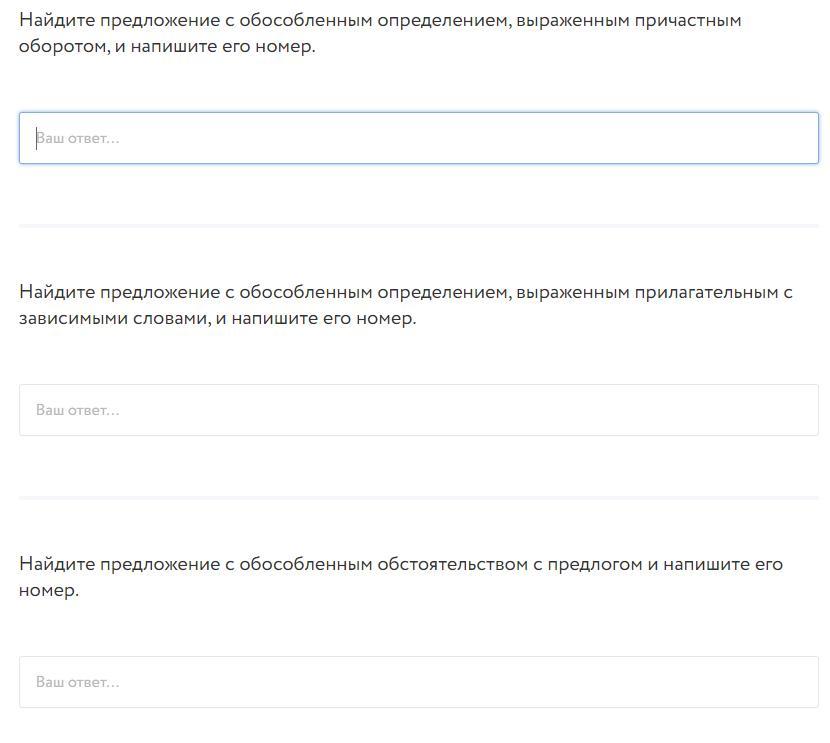
Task: Click the divider line below the second answer field
Action: coord(418,497)
